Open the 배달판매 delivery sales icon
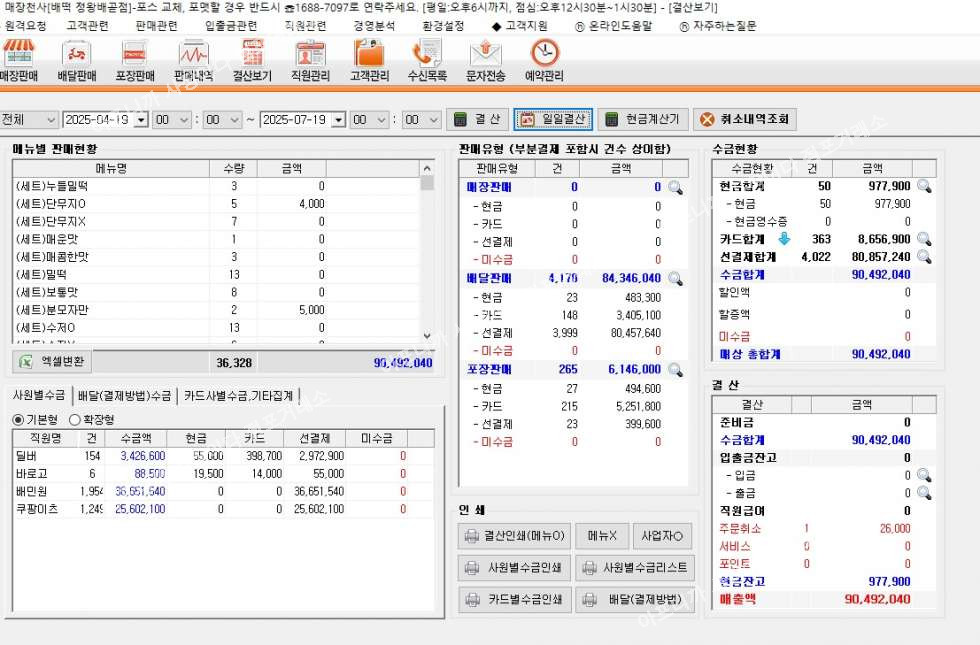980x645 pixels. (x=77, y=60)
